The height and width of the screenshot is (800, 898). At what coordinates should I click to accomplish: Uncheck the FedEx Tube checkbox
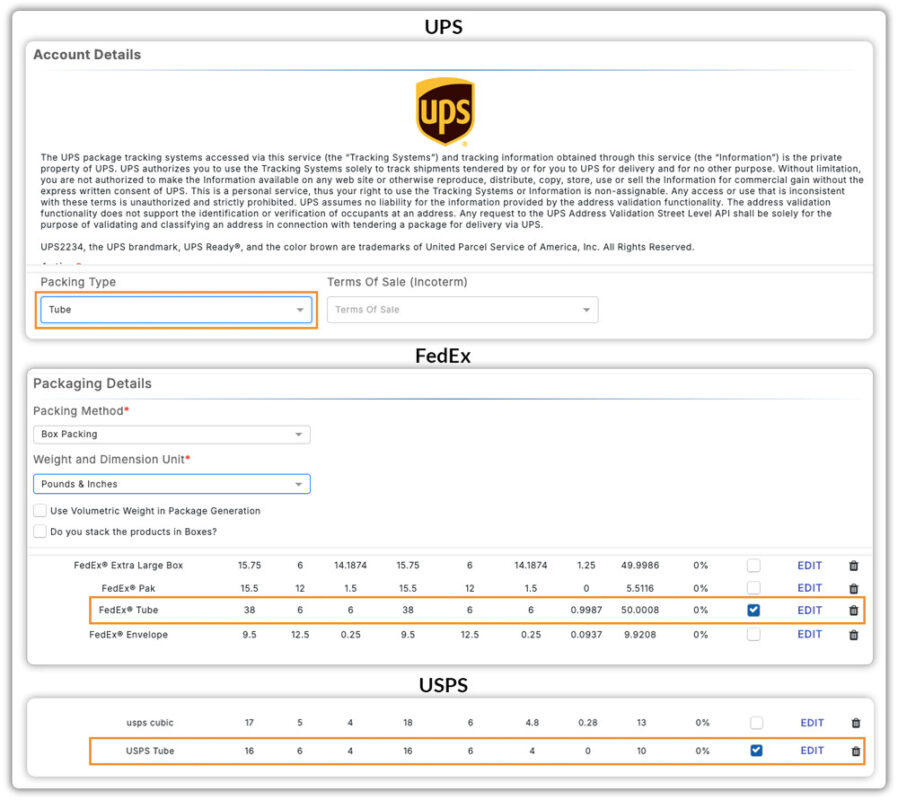click(754, 610)
